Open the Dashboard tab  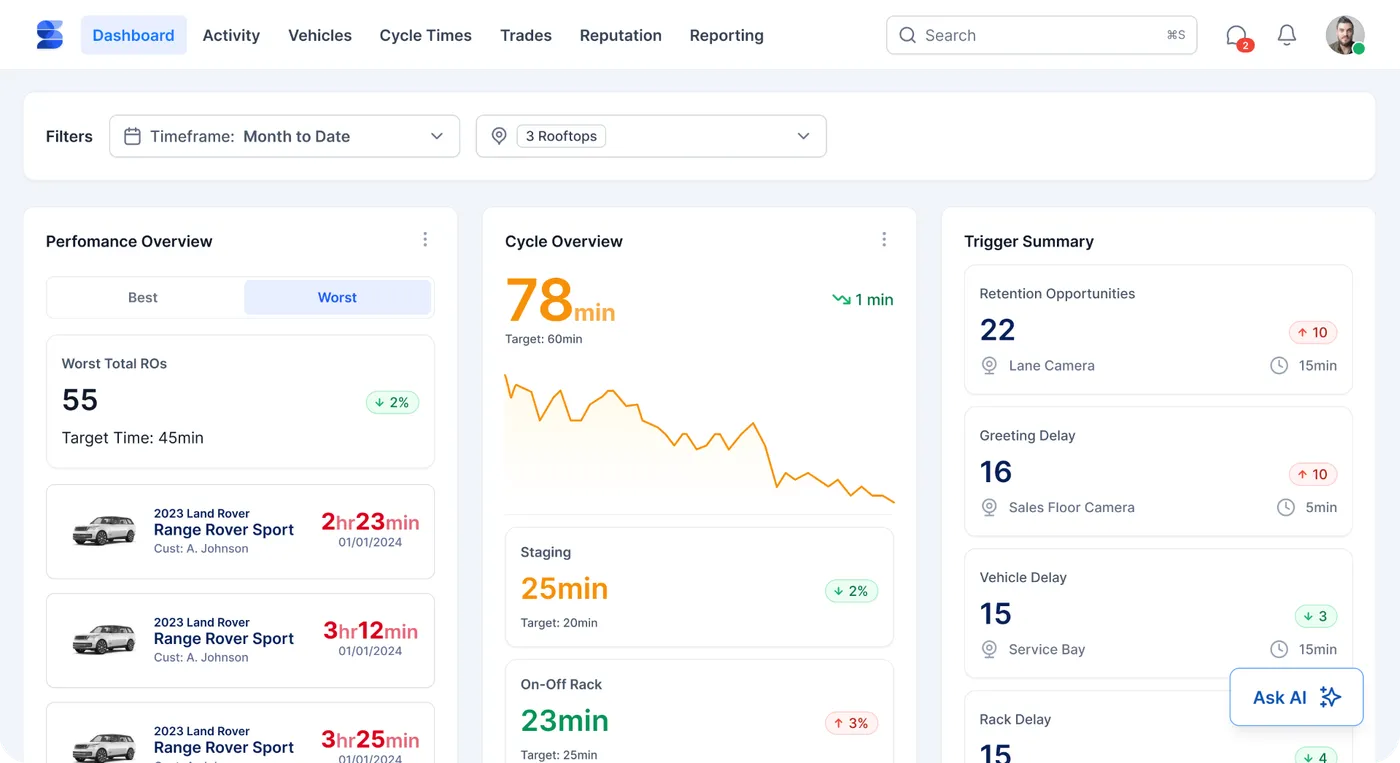133,35
